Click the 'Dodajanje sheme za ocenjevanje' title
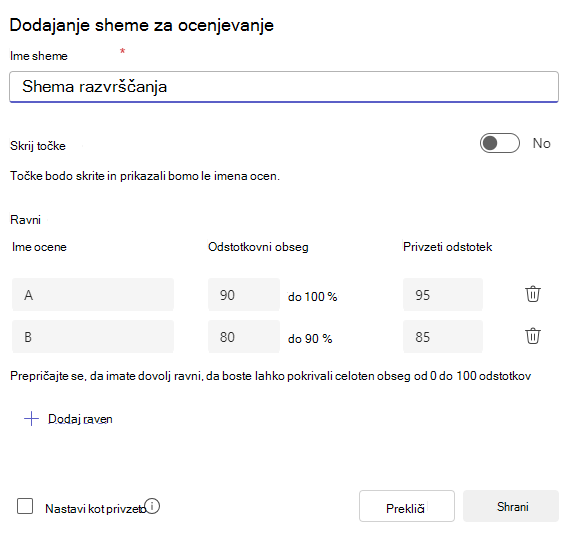The image size is (574, 536). pyautogui.click(x=142, y=26)
